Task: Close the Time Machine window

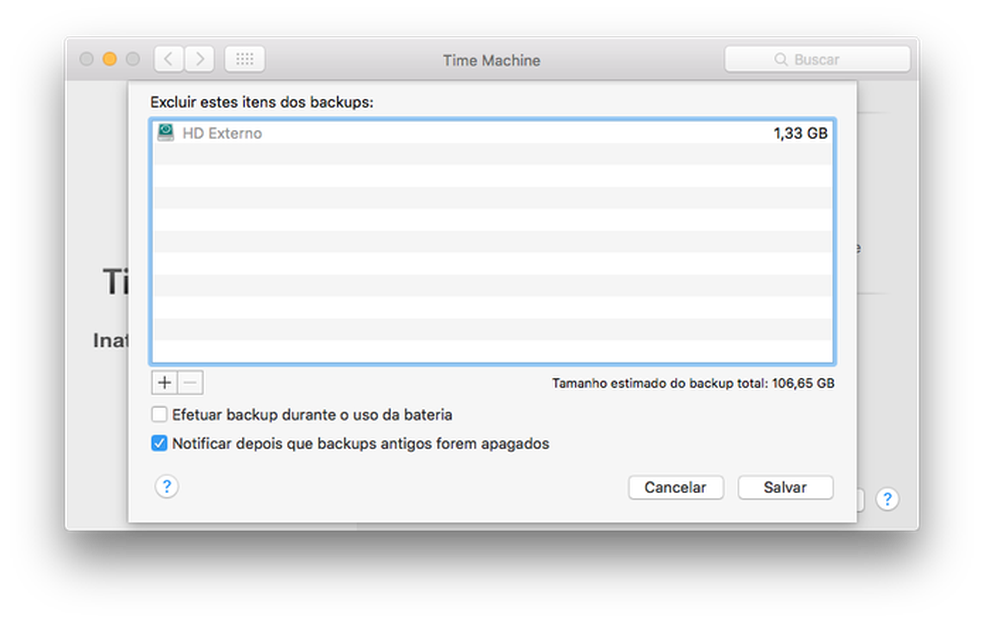Action: [86, 59]
